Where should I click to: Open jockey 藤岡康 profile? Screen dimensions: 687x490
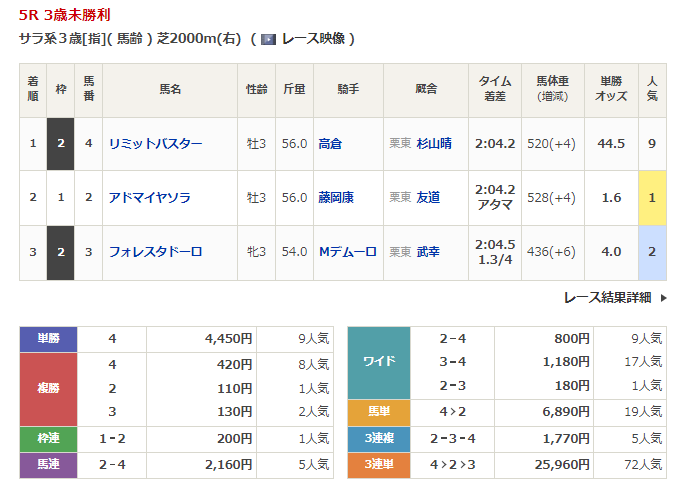335,198
